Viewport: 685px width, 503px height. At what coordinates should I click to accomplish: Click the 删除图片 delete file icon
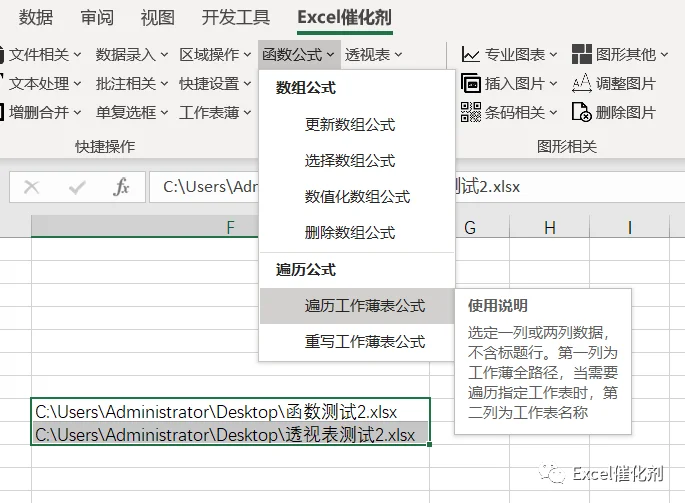(582, 112)
